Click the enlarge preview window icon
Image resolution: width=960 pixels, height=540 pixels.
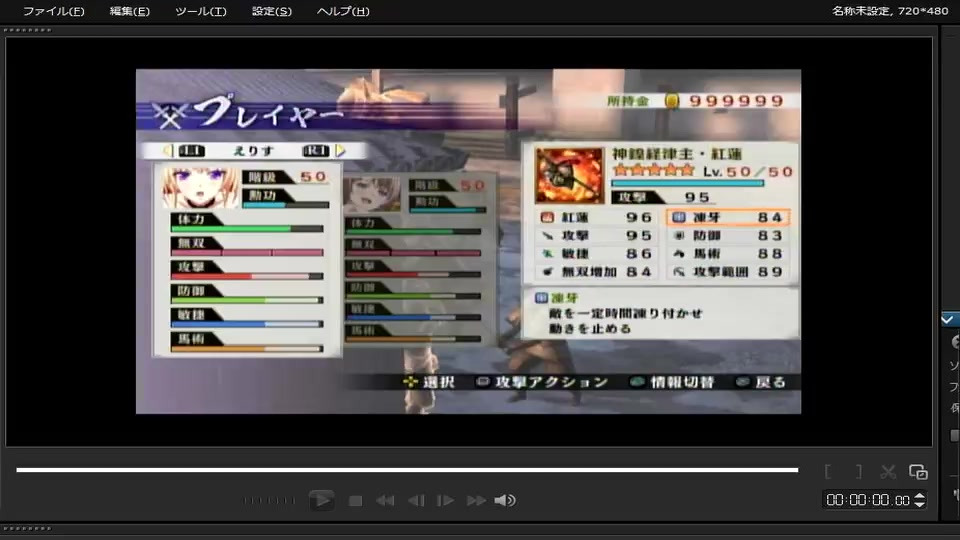coord(918,471)
